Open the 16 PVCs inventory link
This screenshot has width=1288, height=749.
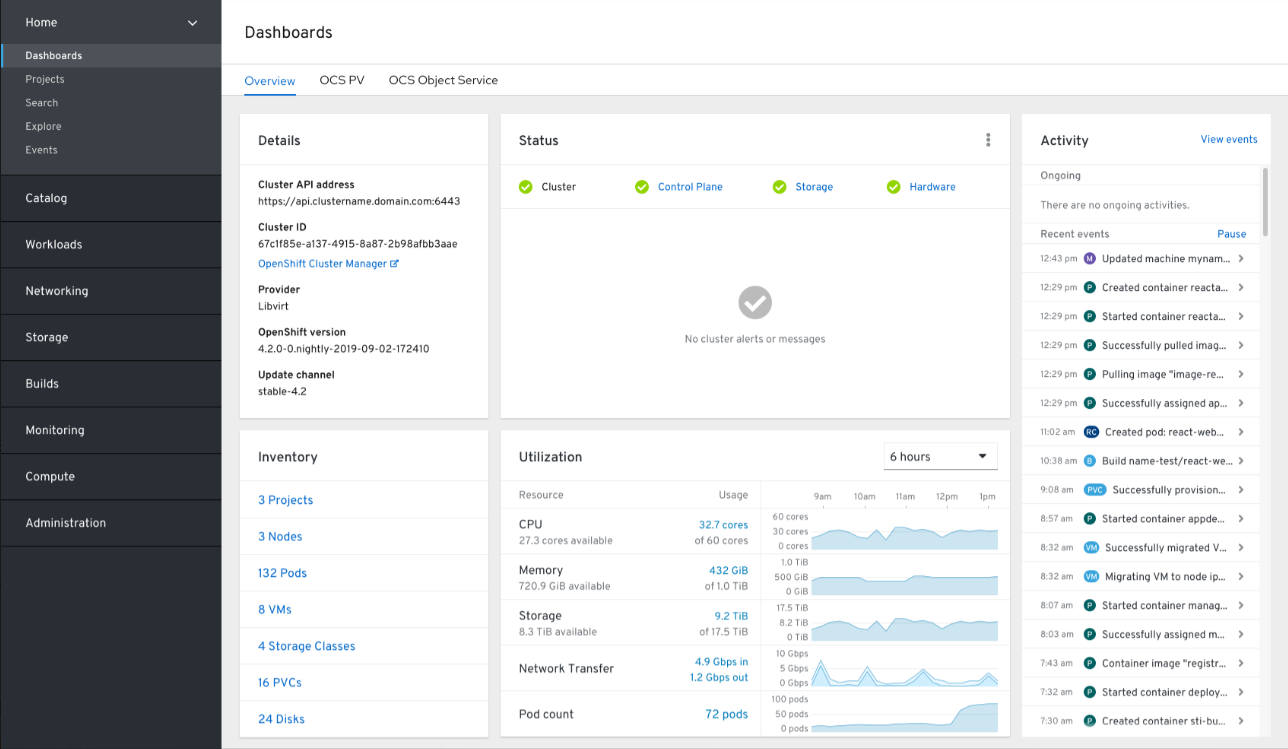click(279, 682)
